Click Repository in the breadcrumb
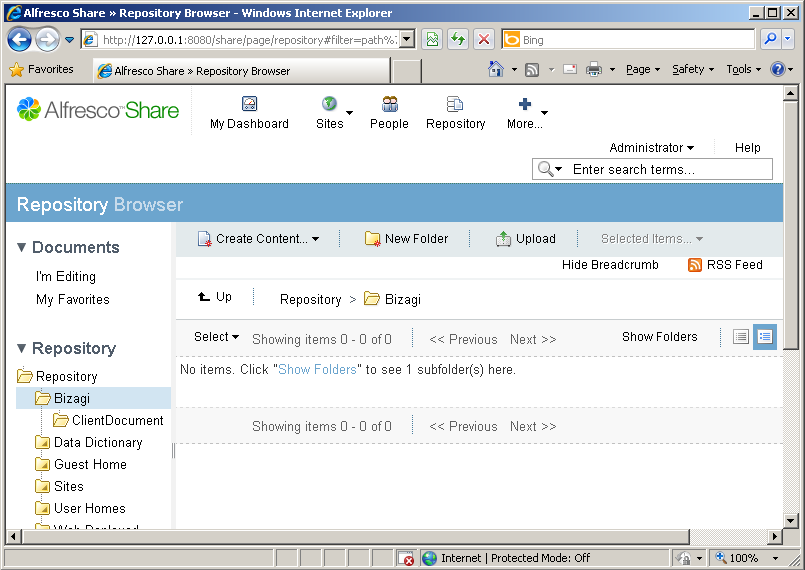805x570 pixels. [x=311, y=300]
